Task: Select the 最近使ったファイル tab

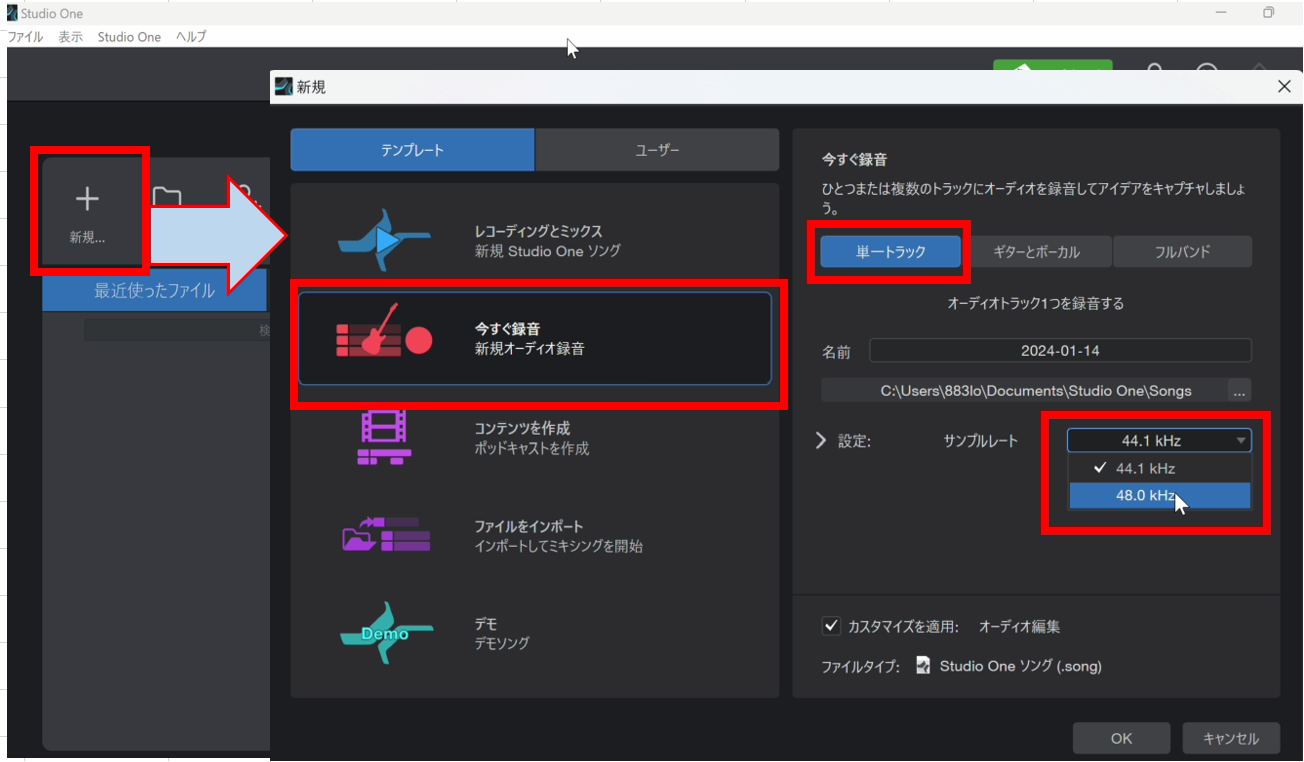Action: 155,291
